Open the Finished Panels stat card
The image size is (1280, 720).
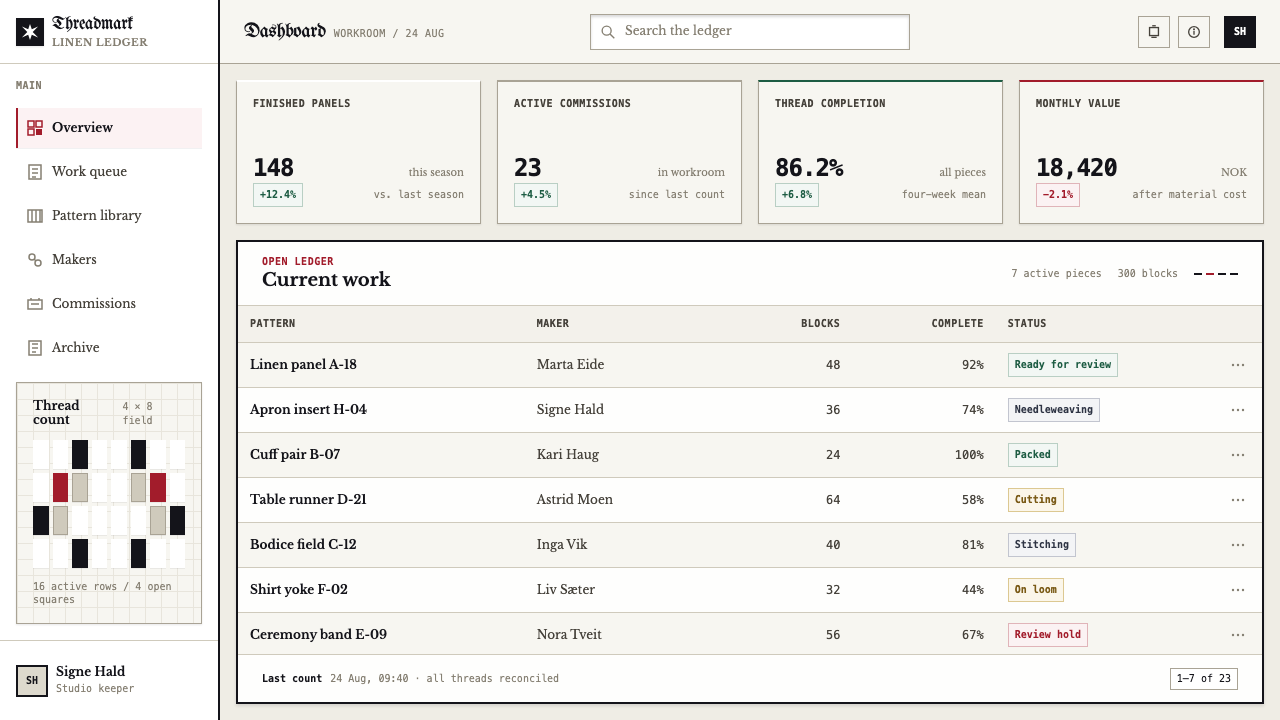pyautogui.click(x=358, y=152)
